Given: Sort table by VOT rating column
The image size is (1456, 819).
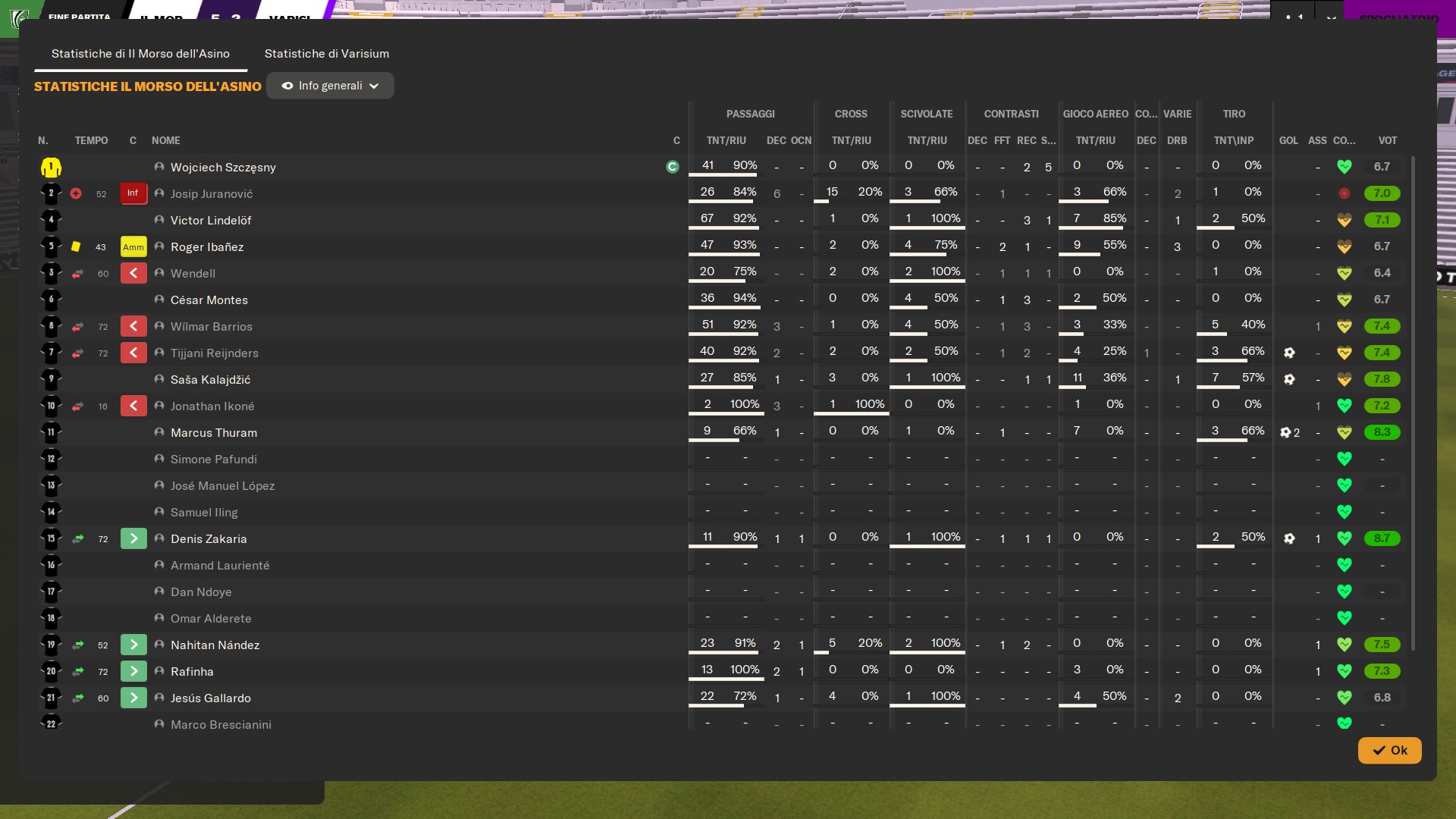Looking at the screenshot, I should click(1387, 140).
